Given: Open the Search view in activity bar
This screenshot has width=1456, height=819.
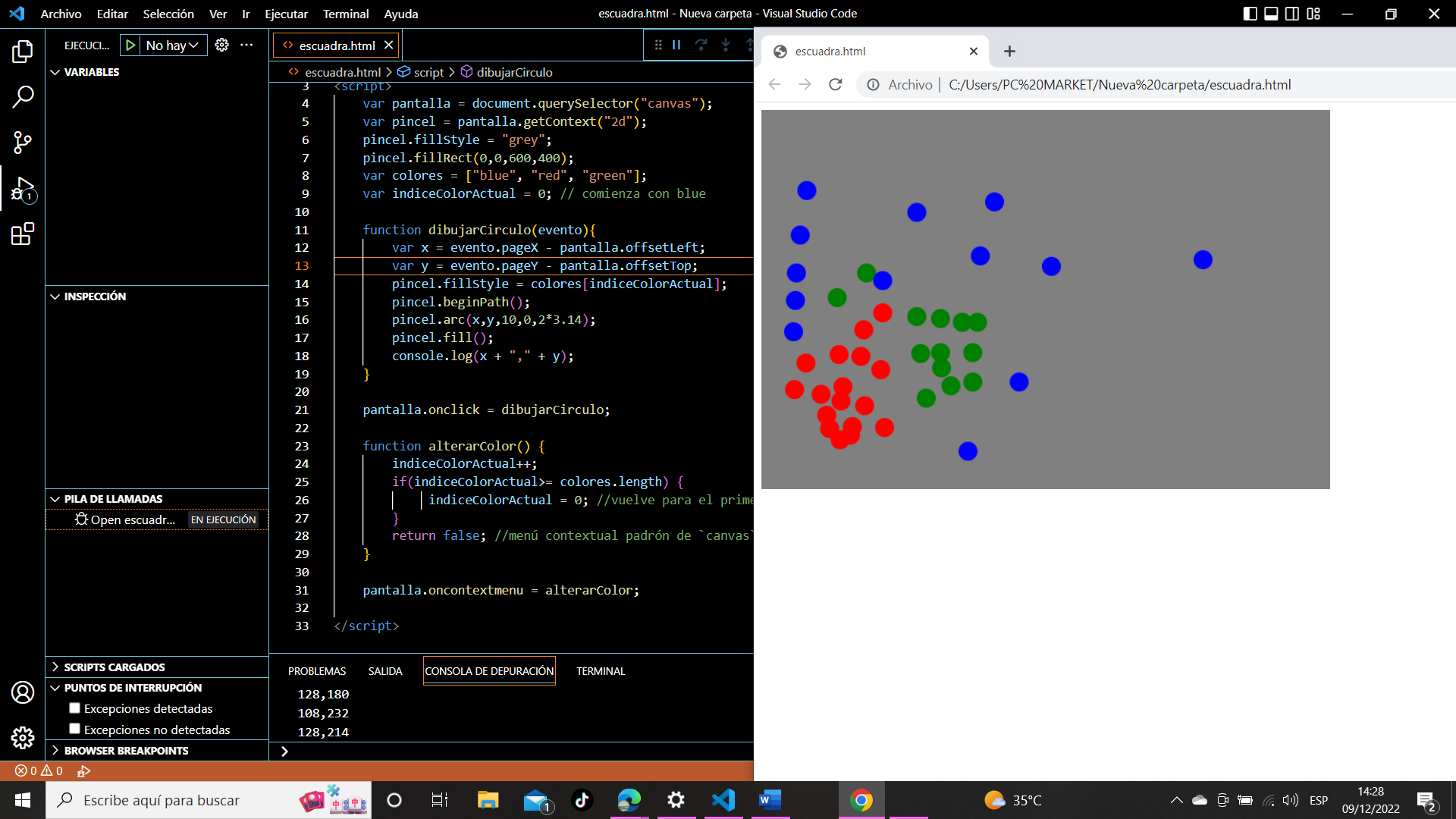Looking at the screenshot, I should [x=23, y=97].
